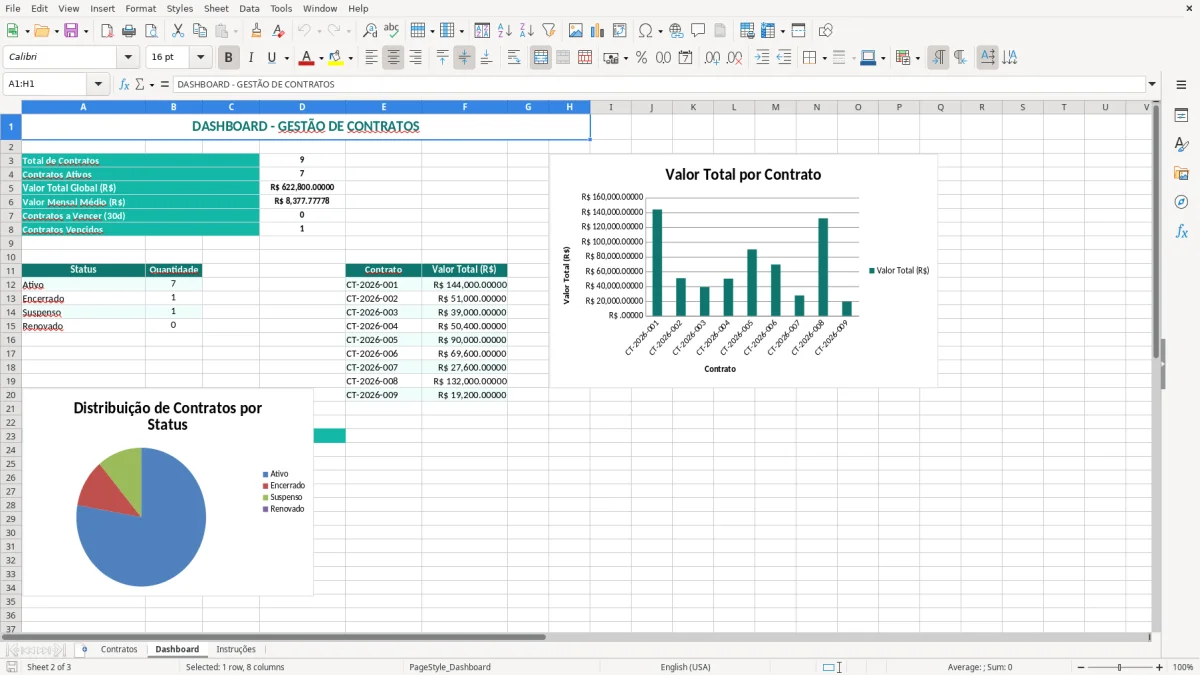Open the Data menu
Image resolution: width=1200 pixels, height=675 pixels.
(249, 8)
